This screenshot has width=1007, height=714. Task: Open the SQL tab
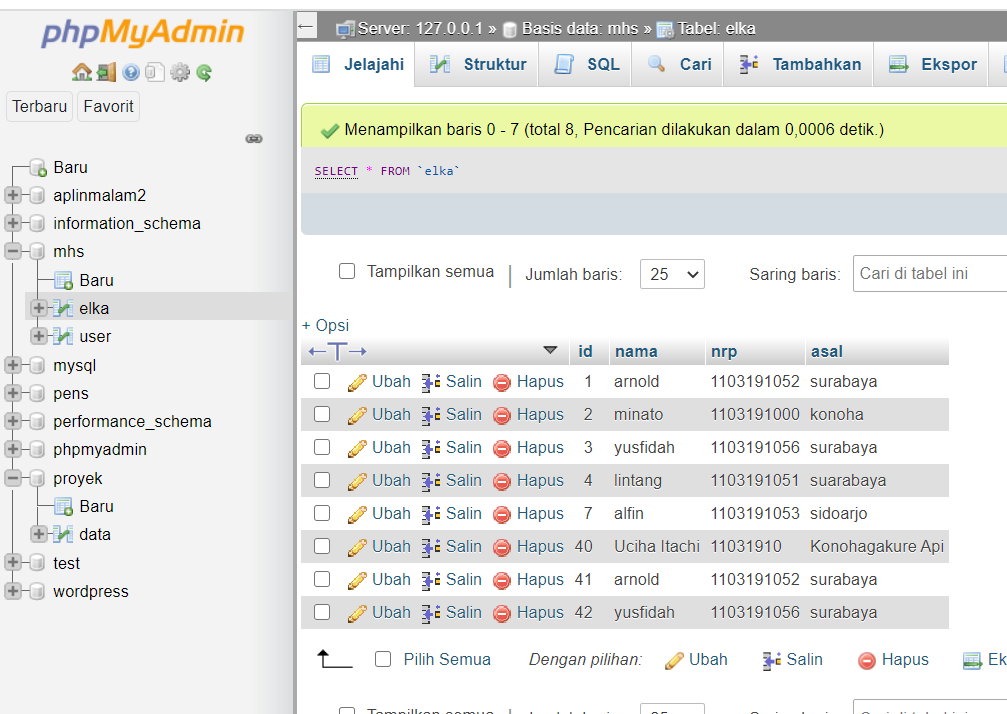586,64
